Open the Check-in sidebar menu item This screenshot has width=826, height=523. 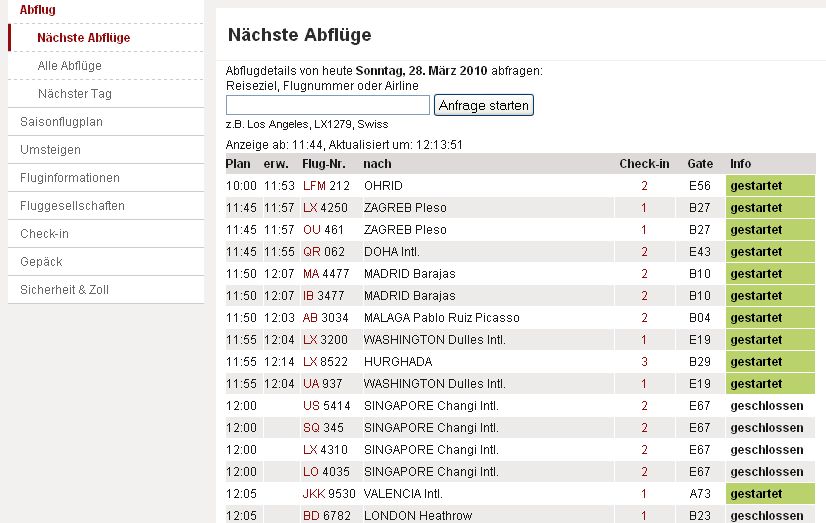pos(44,234)
